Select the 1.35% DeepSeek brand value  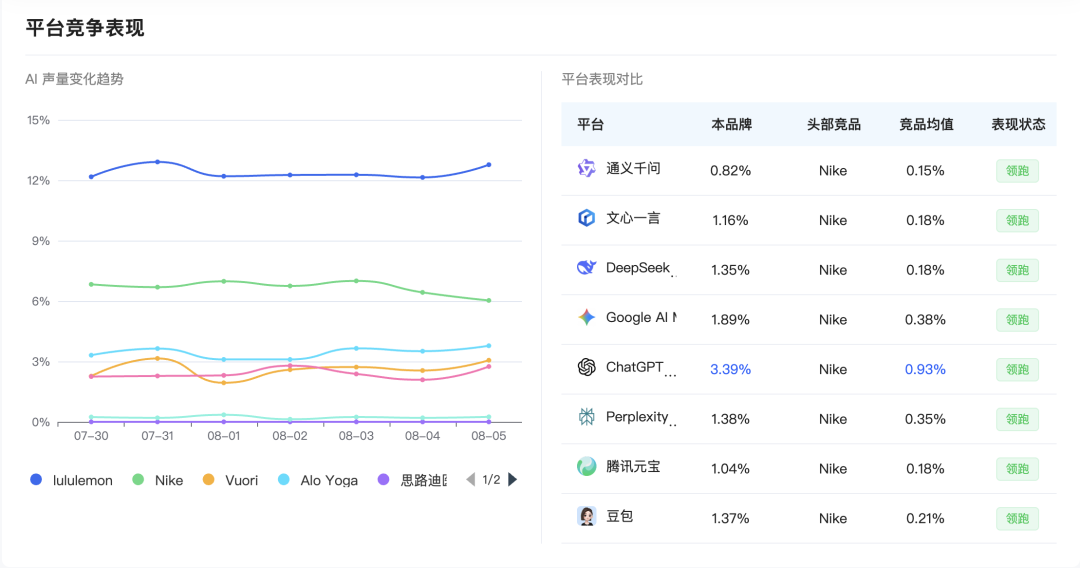[730, 270]
